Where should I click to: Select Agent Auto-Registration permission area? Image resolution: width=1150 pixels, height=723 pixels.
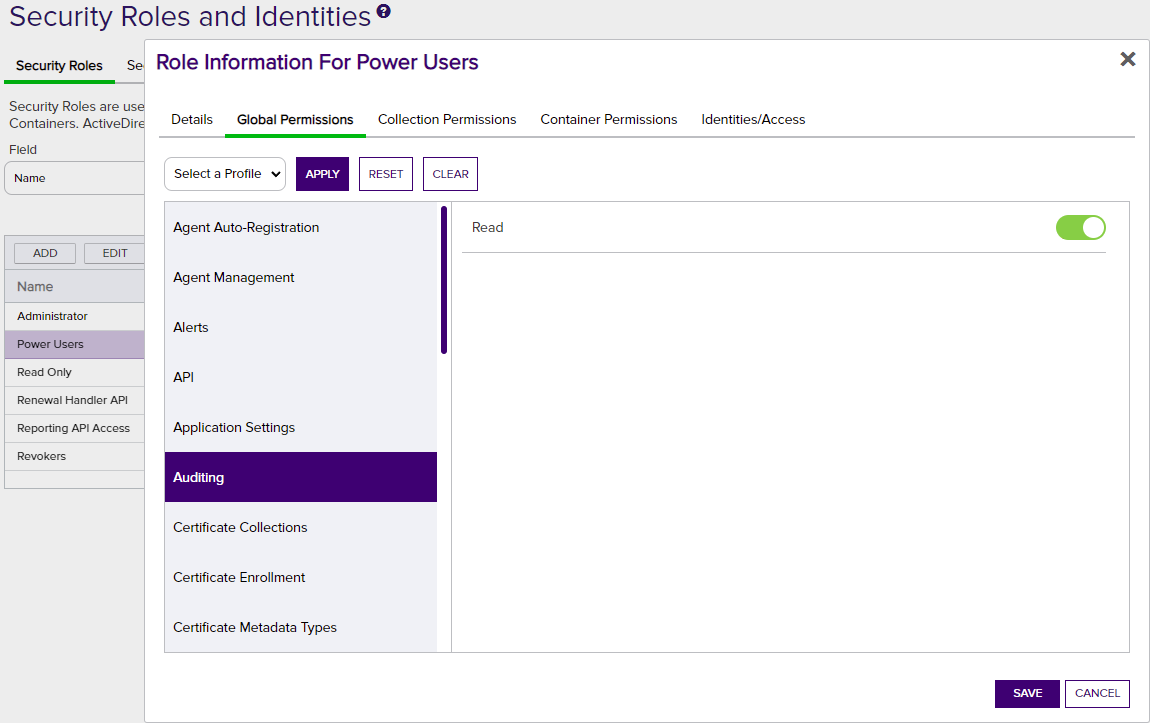246,228
